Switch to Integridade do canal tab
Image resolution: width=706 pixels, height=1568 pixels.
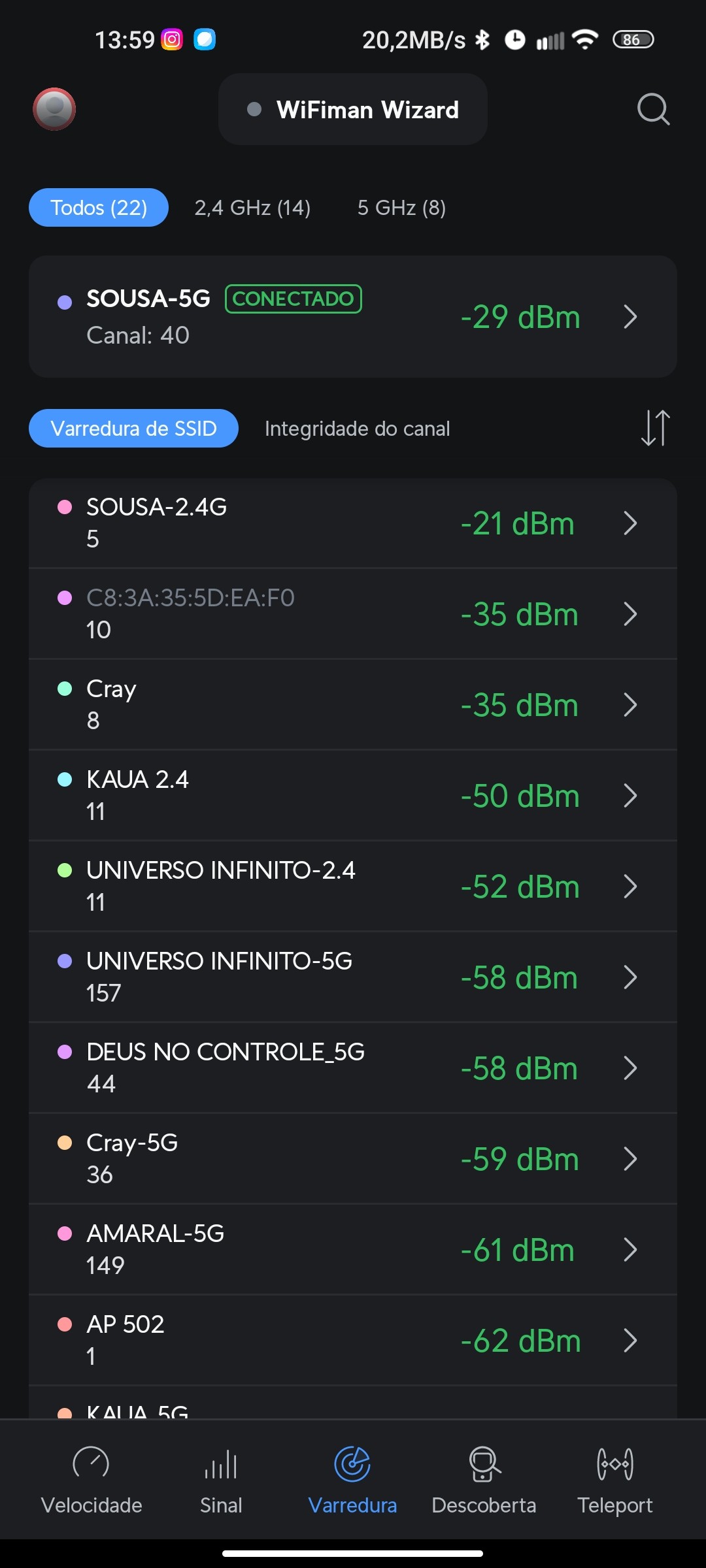click(357, 429)
